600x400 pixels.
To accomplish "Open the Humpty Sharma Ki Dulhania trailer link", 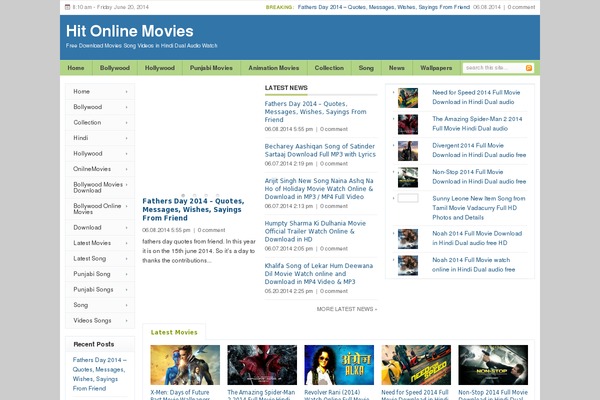I will [315, 231].
